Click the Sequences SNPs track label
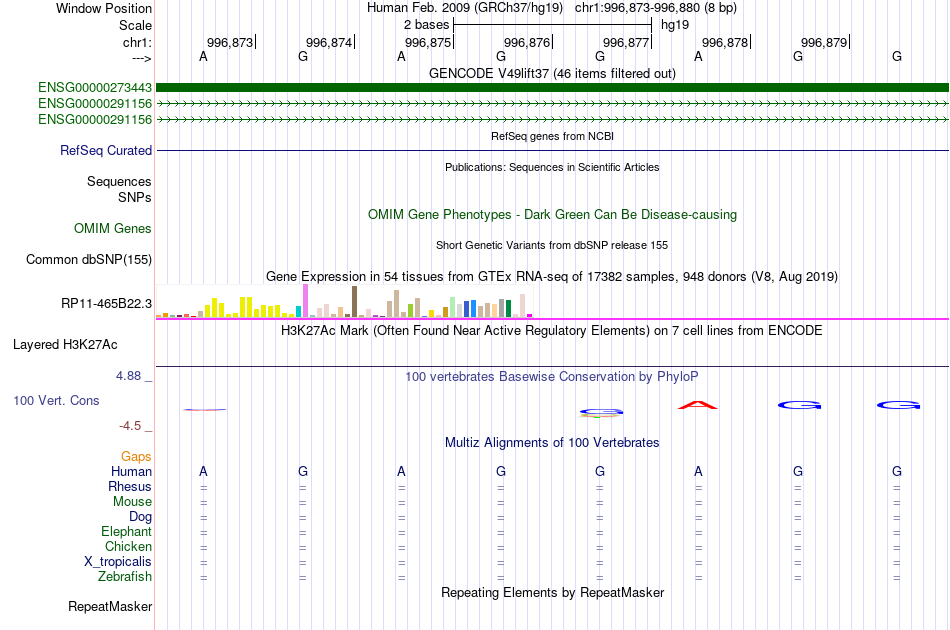Image resolution: width=950 pixels, height=630 pixels. [x=119, y=190]
